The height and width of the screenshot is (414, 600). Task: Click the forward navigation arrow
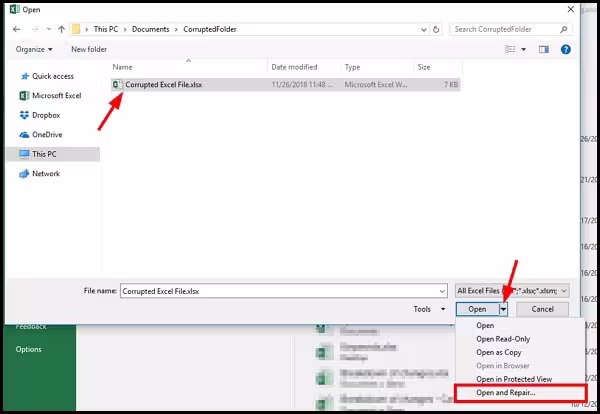click(x=35, y=29)
